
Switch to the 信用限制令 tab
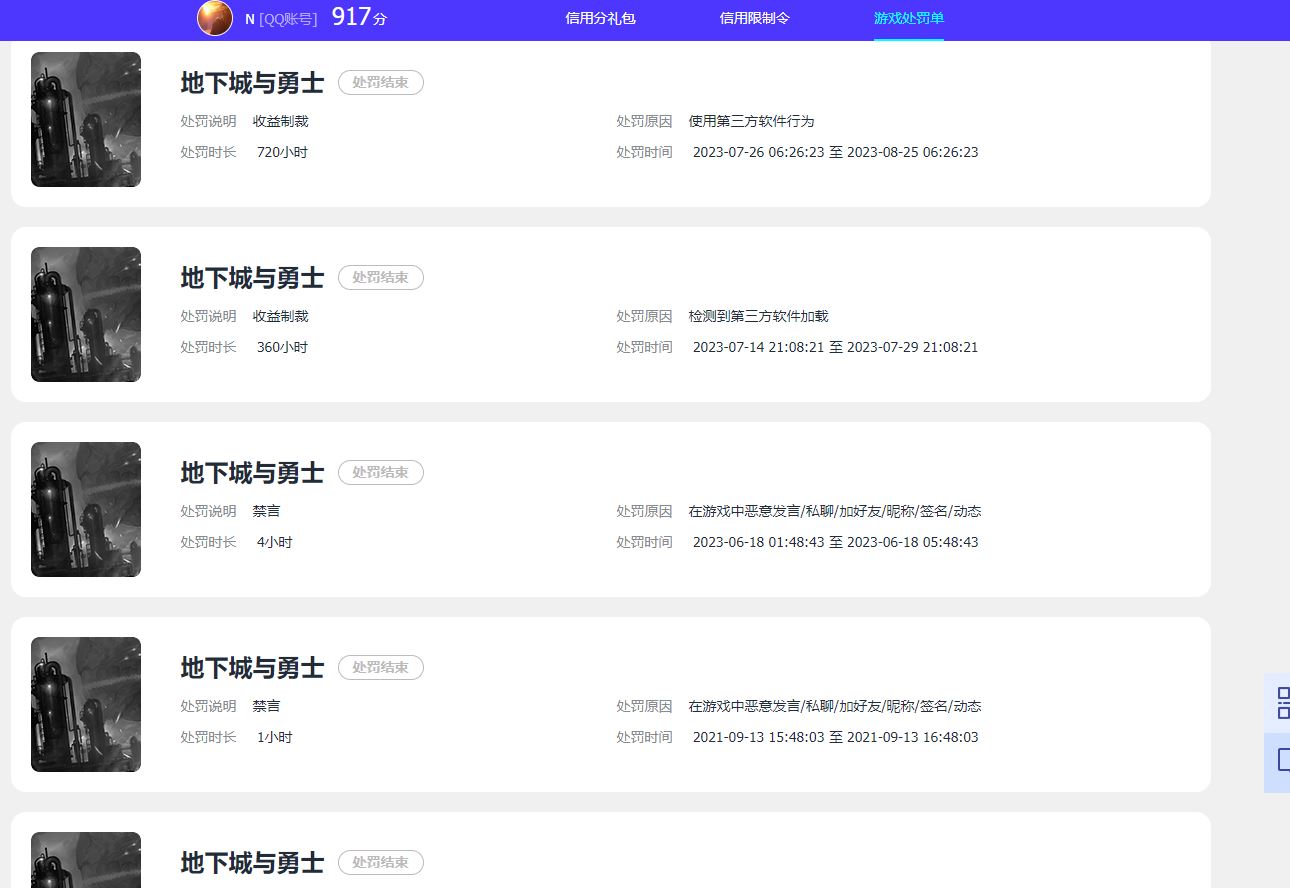(754, 18)
